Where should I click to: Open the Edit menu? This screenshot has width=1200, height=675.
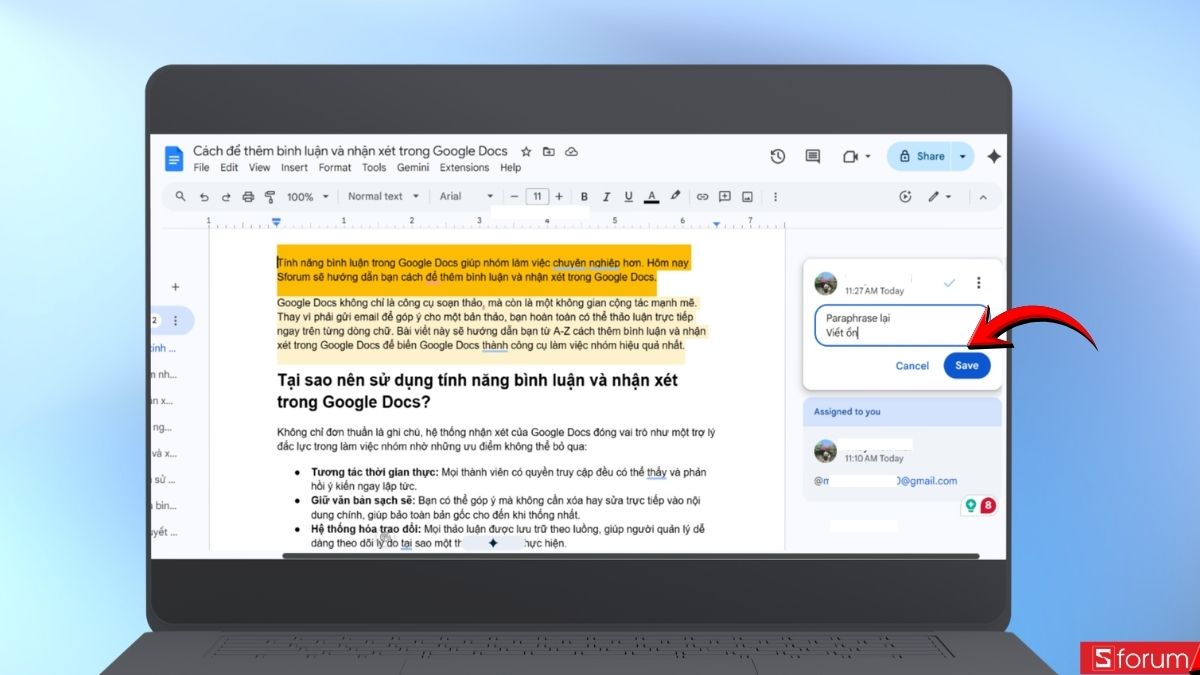pos(229,168)
